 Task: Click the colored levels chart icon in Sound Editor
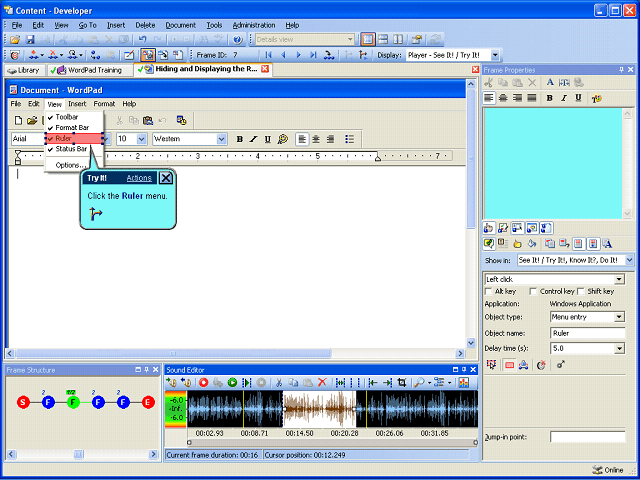[x=463, y=382]
